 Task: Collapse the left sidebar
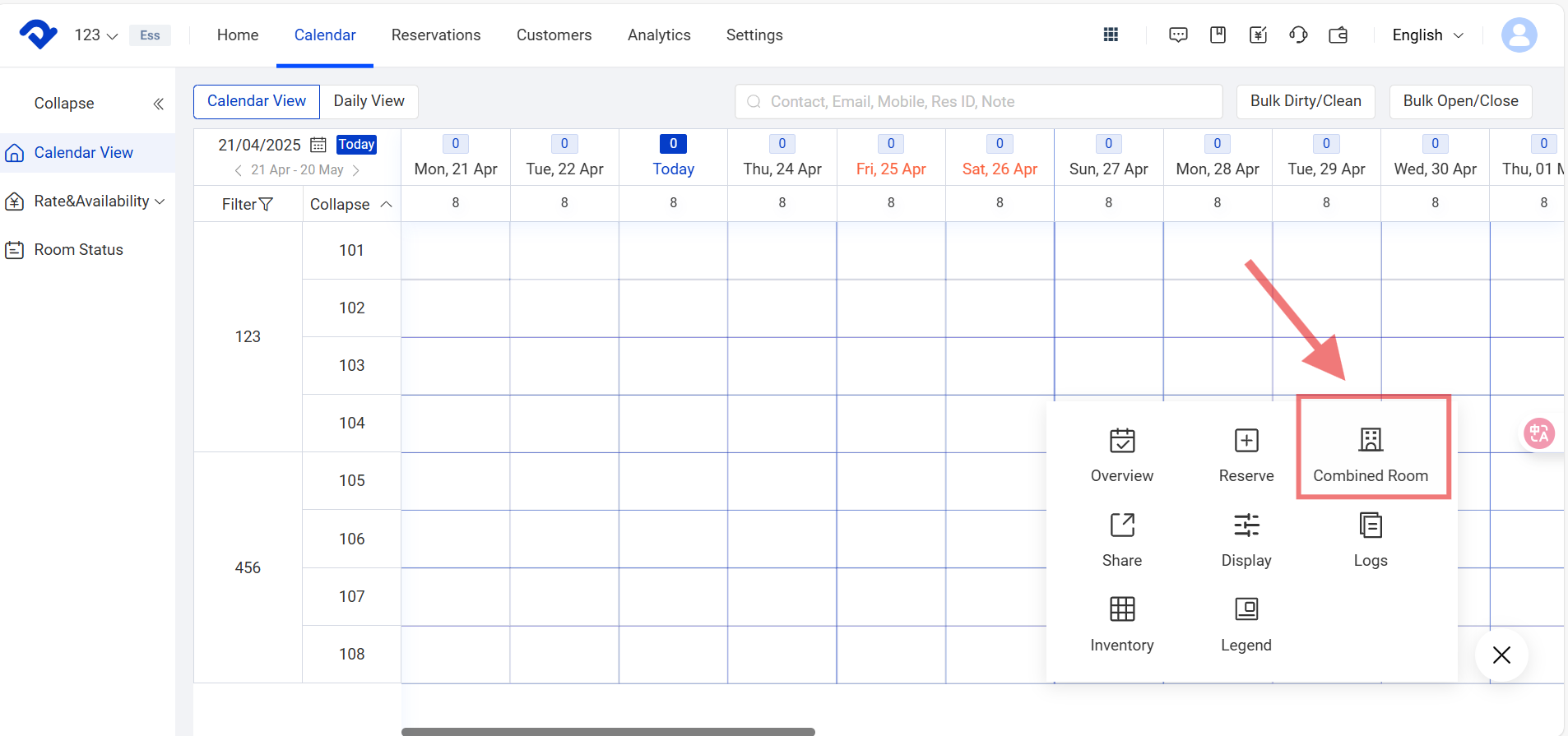pos(158,104)
